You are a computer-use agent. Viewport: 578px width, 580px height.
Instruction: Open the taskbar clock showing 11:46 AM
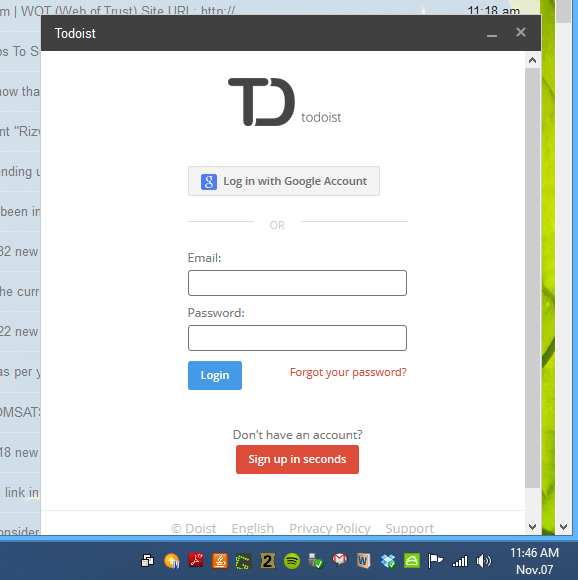(x=534, y=561)
